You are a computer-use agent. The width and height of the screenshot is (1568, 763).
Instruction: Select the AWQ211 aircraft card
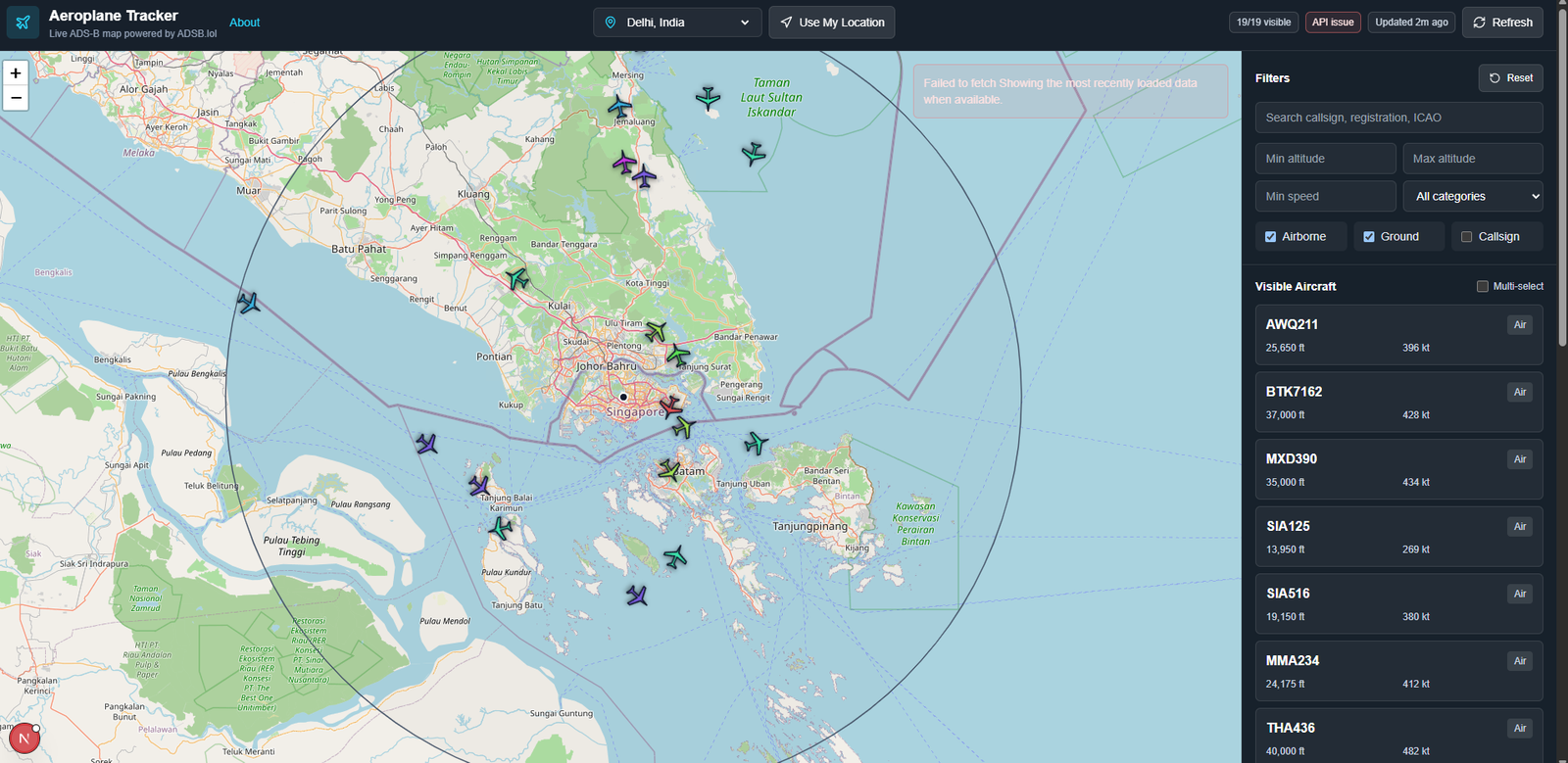pyautogui.click(x=1398, y=335)
